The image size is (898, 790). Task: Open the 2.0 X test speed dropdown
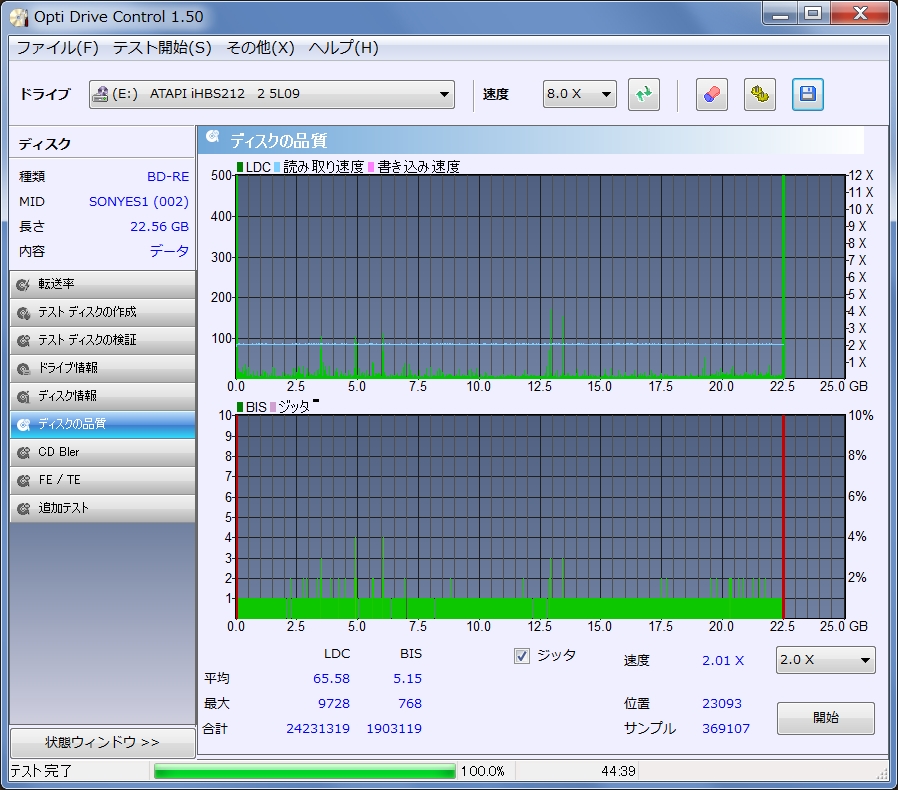(x=825, y=660)
